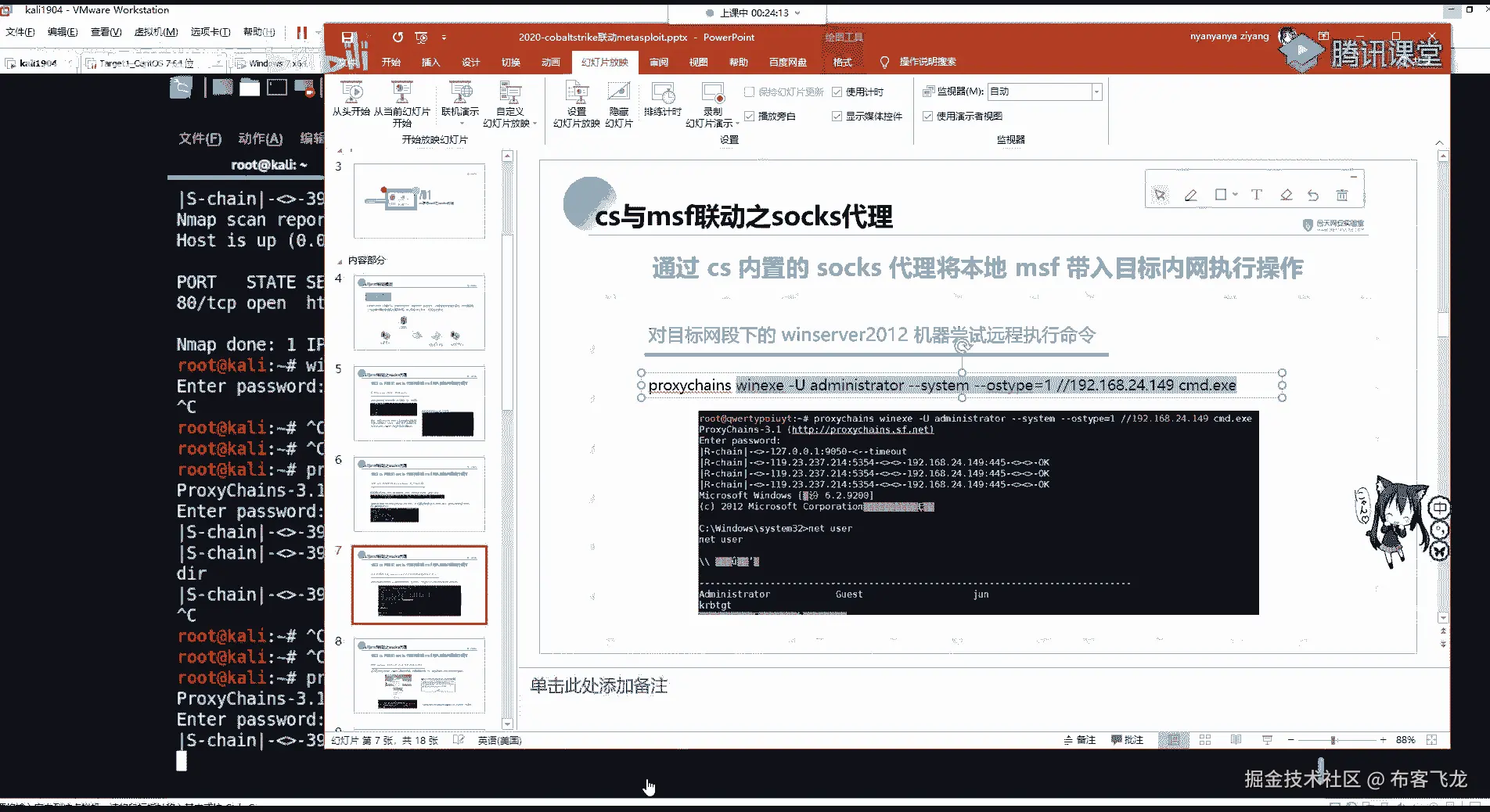The width and height of the screenshot is (1490, 812).
Task: Click the zoom in plus button
Action: [1383, 740]
